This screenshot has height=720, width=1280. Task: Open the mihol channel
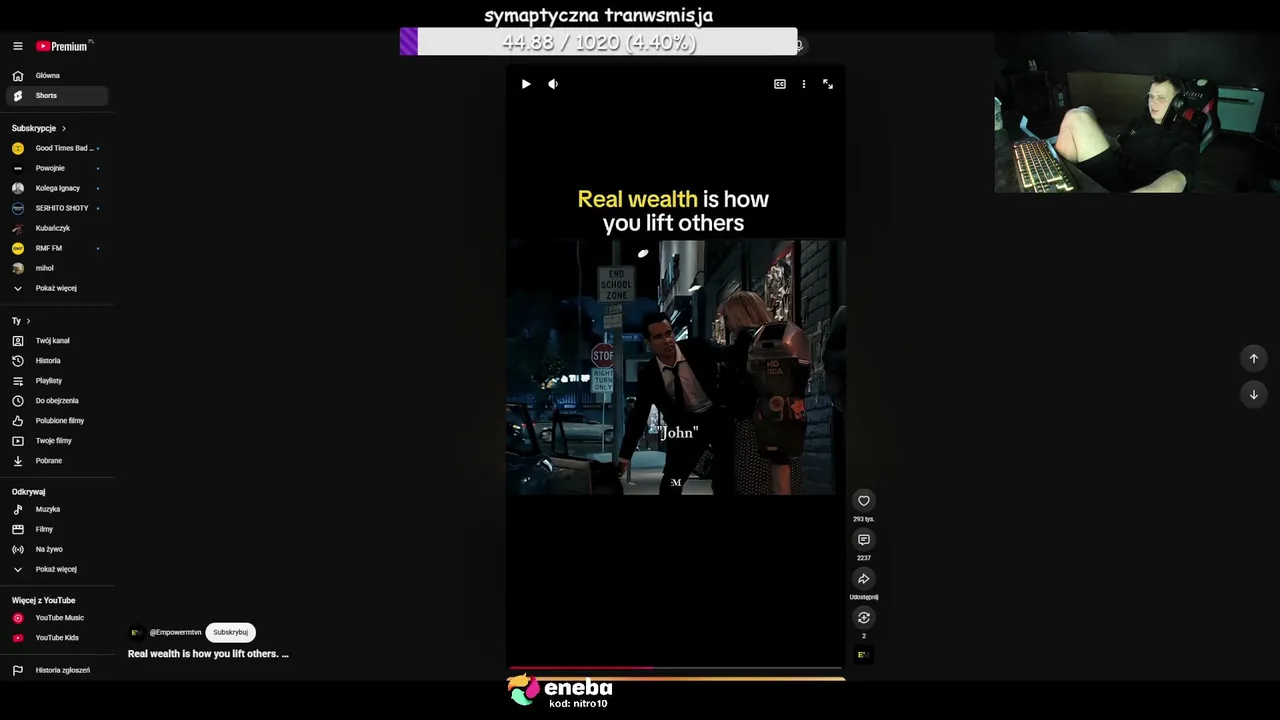(x=57, y=268)
